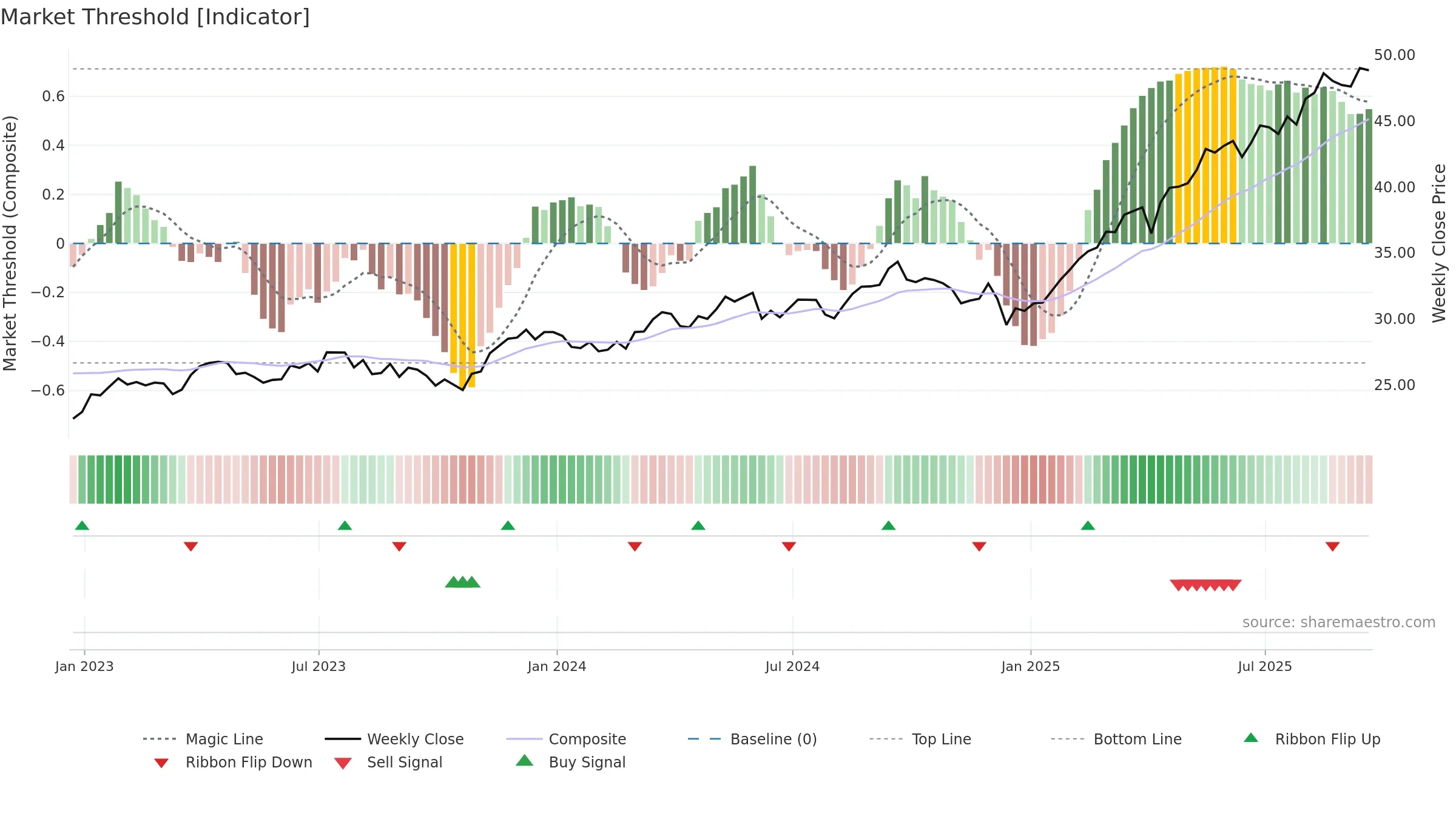Click the Ribbon Flip Up marker after Jul 2023

pos(345,525)
